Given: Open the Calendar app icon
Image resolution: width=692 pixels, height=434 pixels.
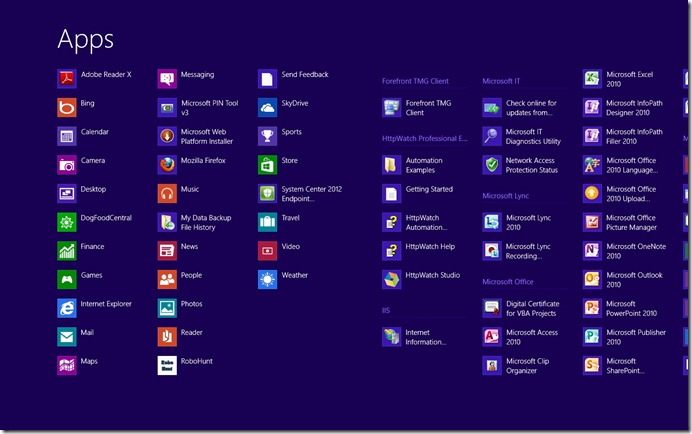Looking at the screenshot, I should [67, 136].
